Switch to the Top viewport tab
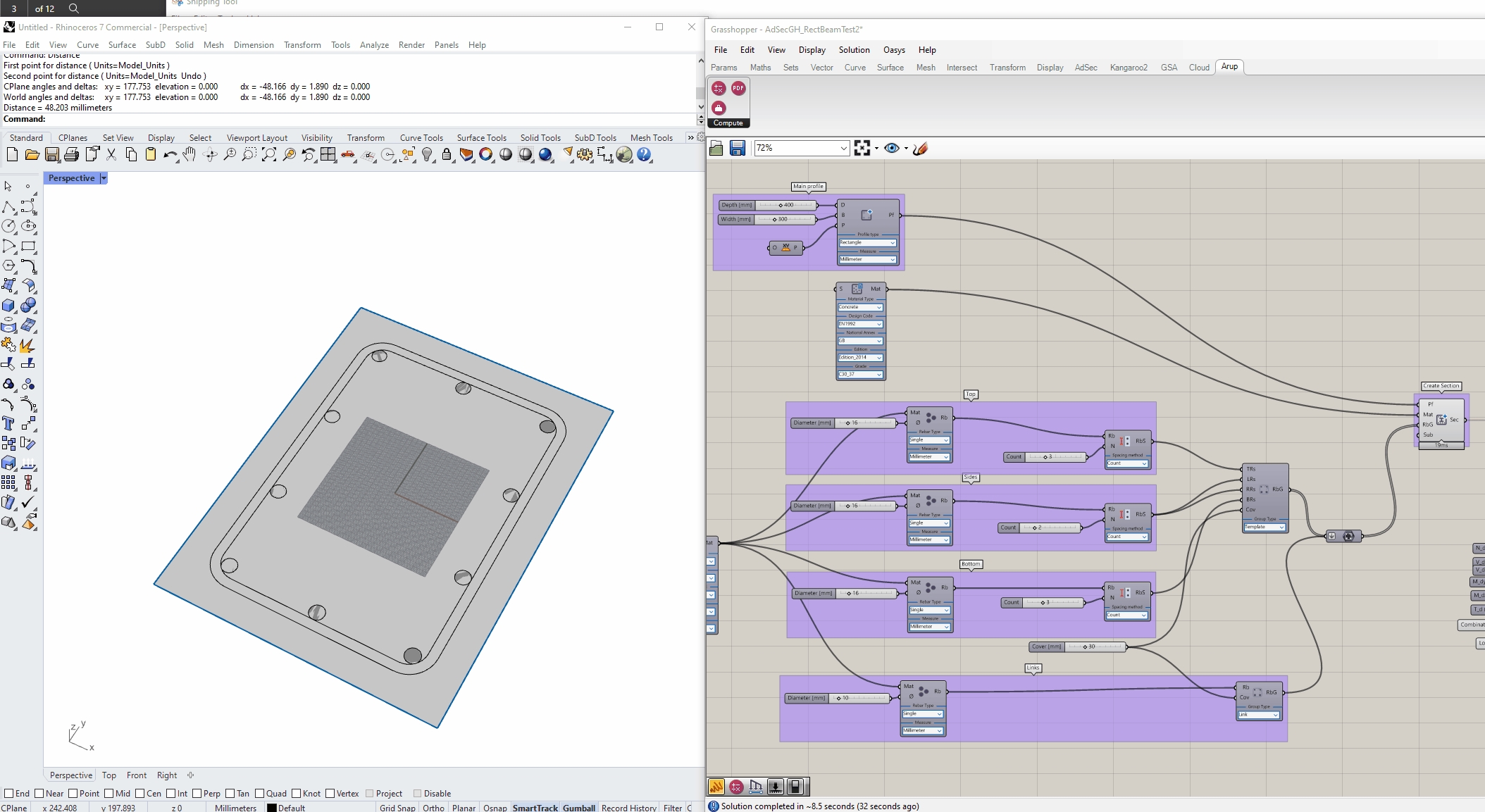This screenshot has width=1485, height=812. click(108, 775)
